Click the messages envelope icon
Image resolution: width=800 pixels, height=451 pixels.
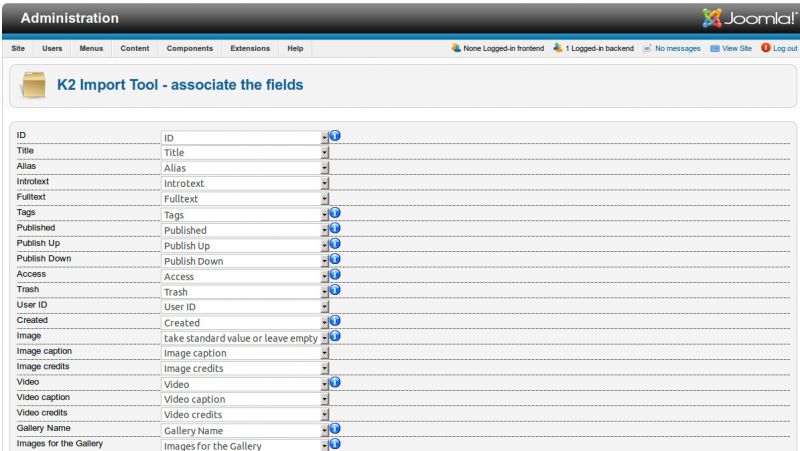[x=647, y=48]
